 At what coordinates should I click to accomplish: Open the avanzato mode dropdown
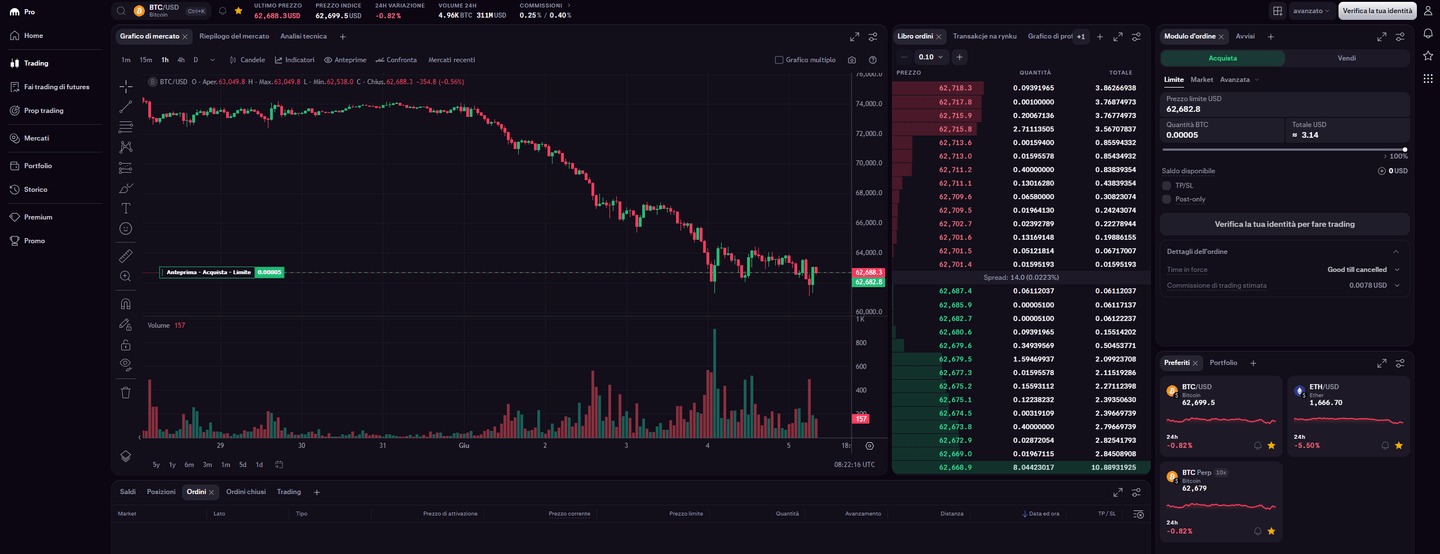click(x=1313, y=11)
